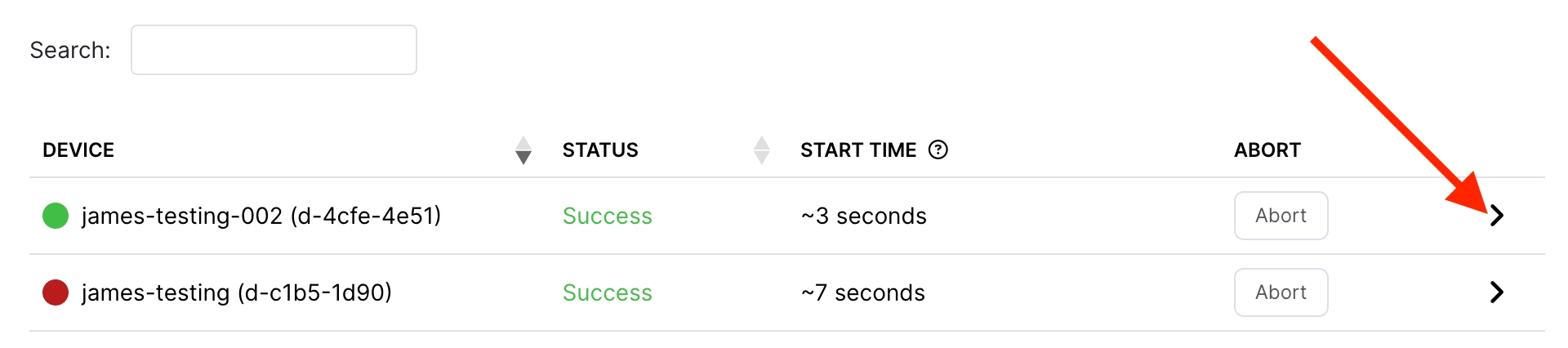
Task: Abort the james-testing-002 deployment
Action: 1281,216
